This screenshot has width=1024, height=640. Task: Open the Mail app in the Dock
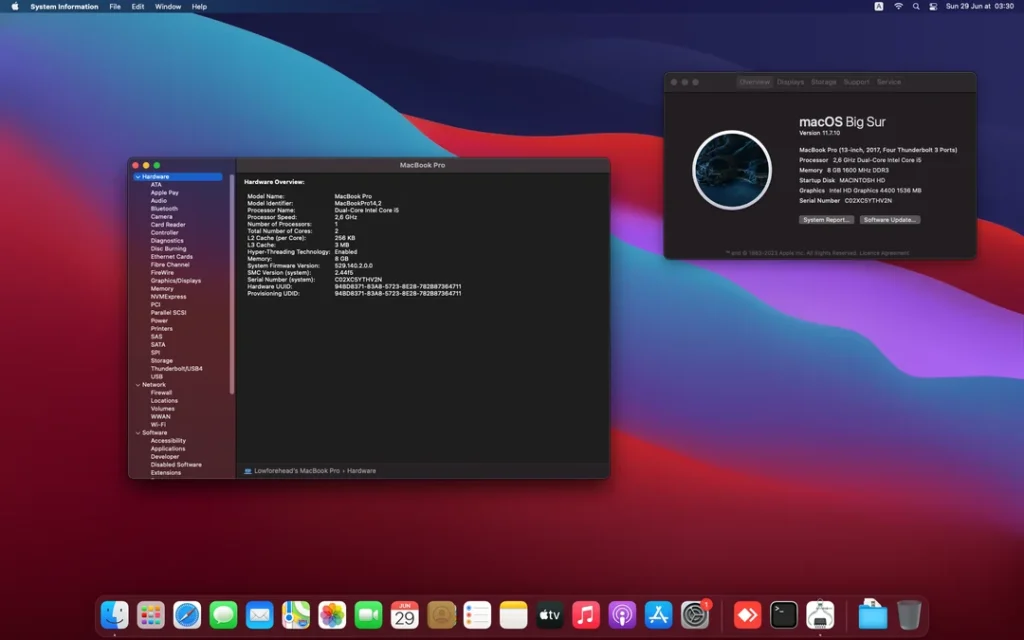point(260,615)
